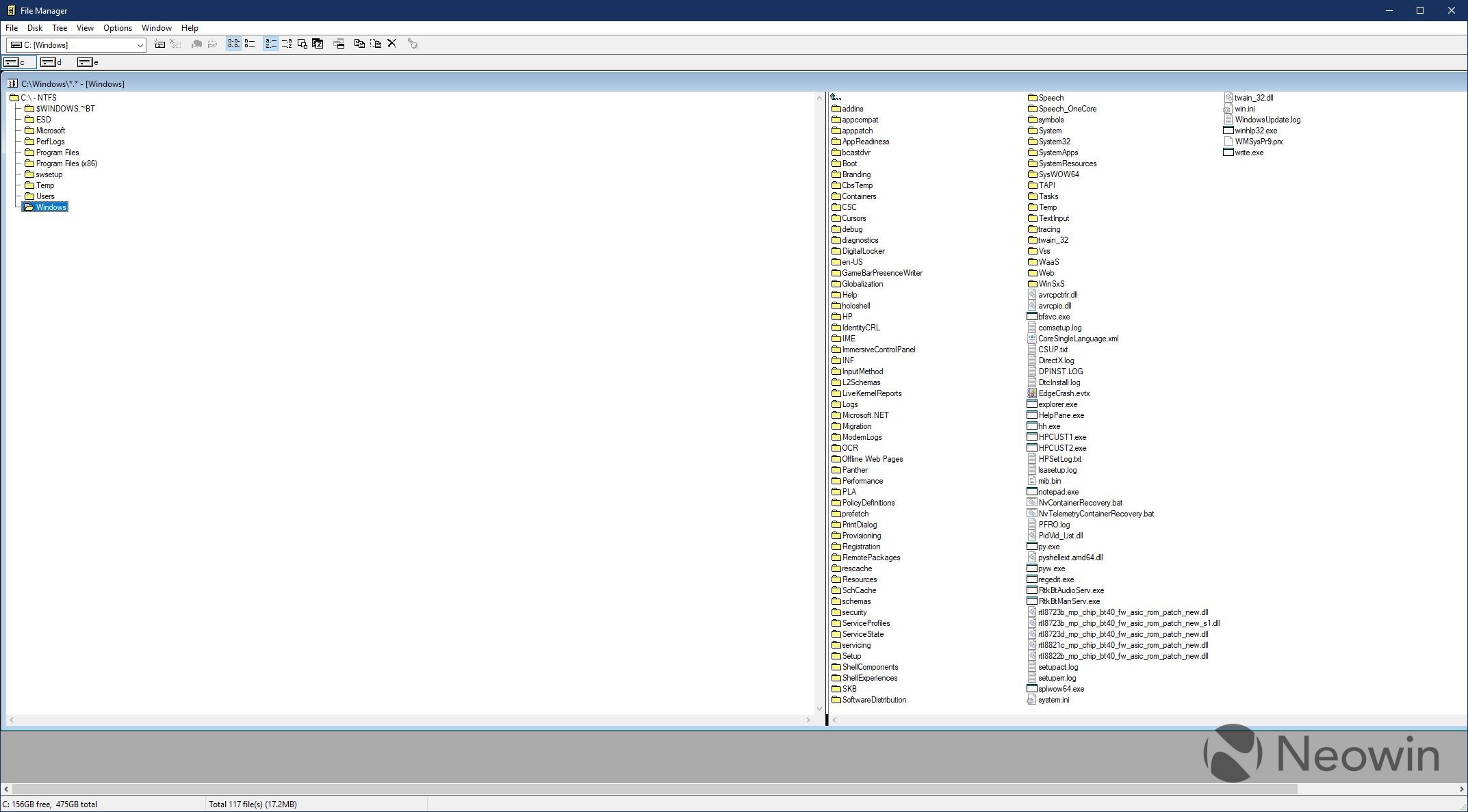Select the d drive button
Viewport: 1468px width, 812px height.
tap(51, 62)
